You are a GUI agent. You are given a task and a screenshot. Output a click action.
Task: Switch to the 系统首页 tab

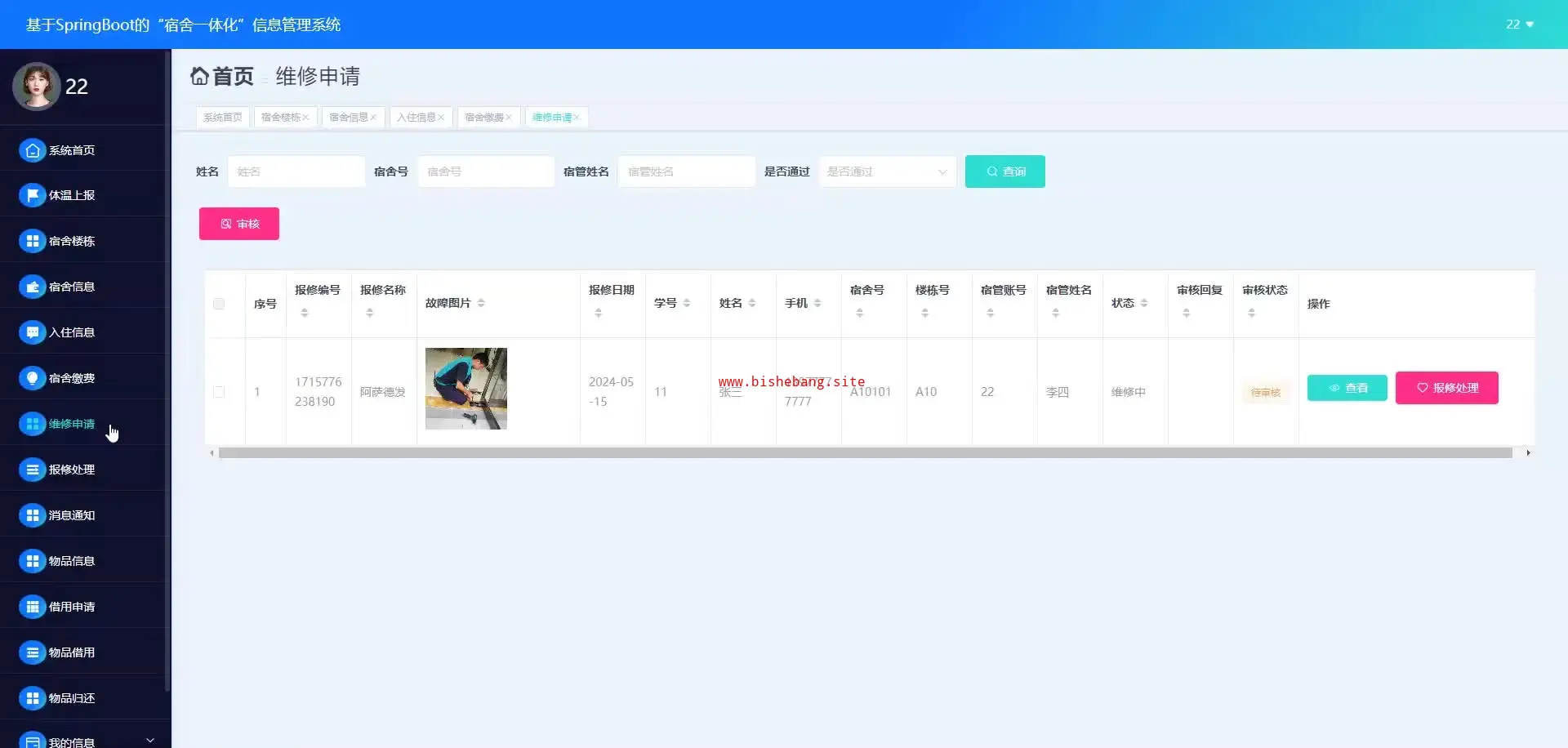pos(223,118)
